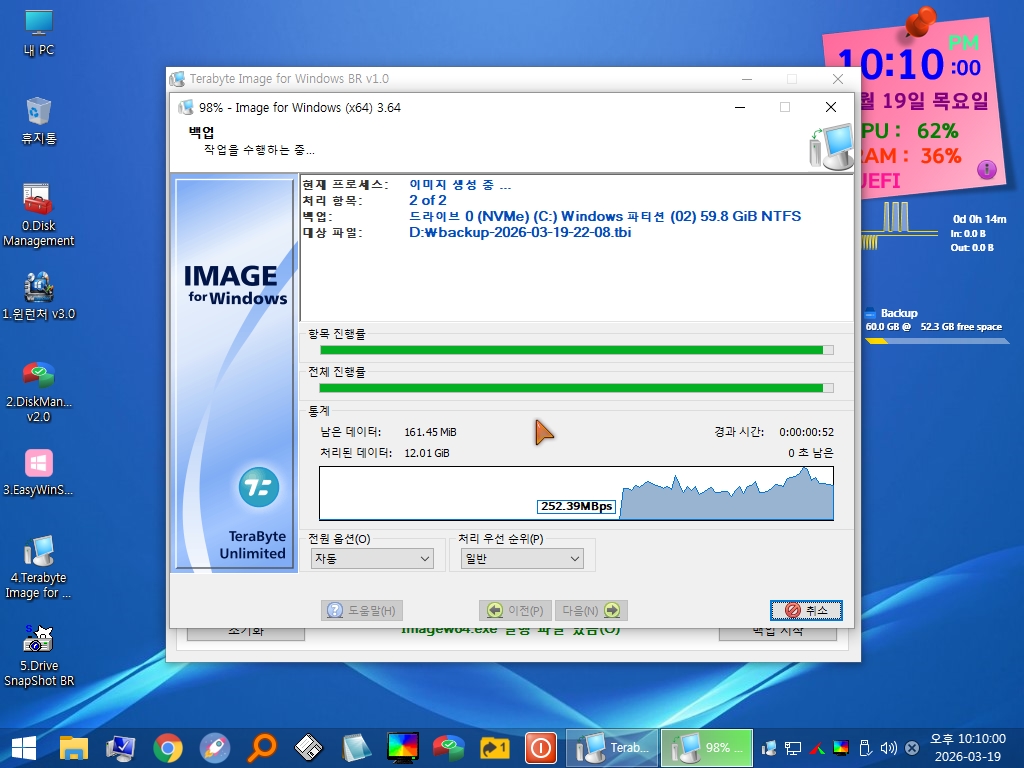1024x768 pixels.
Task: Click the 항목 진행률 progress bar
Action: point(577,350)
